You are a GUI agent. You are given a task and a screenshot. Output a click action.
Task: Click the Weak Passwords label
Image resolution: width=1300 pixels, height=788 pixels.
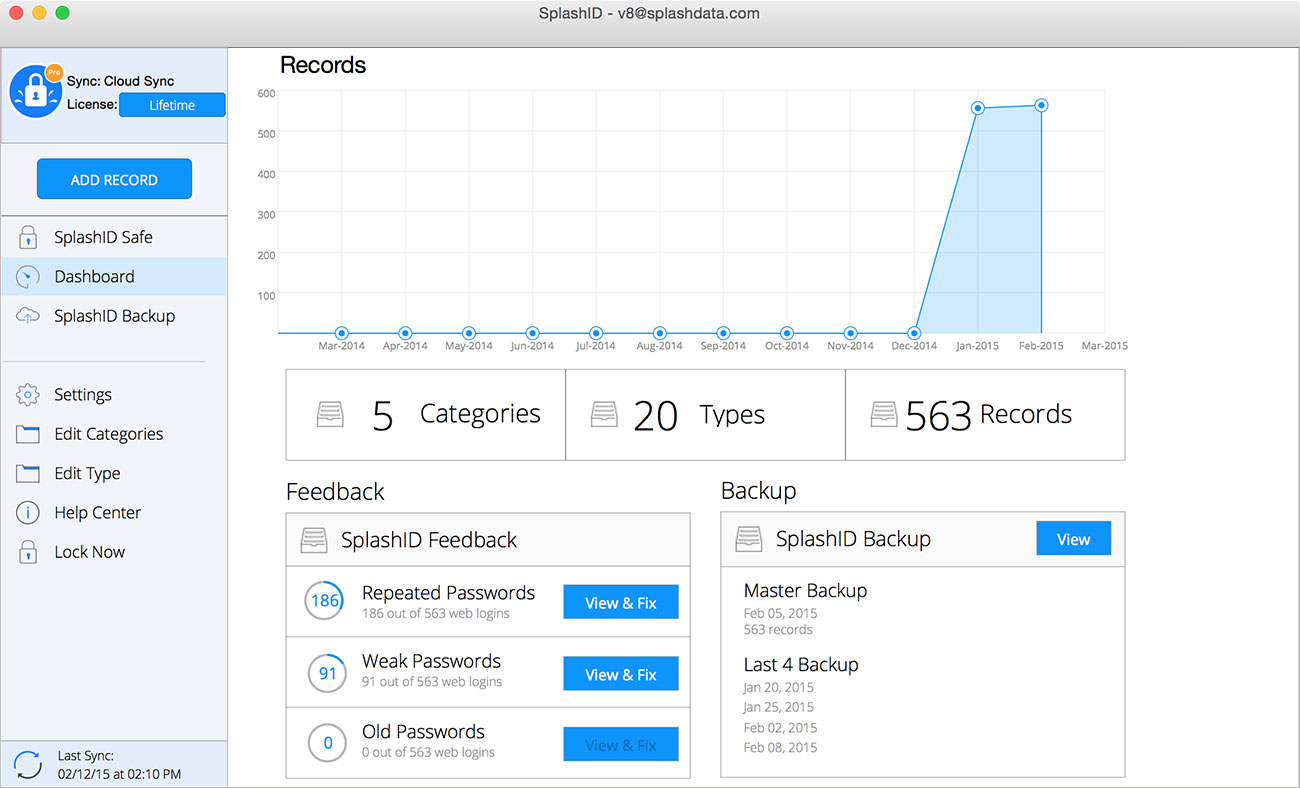(431, 661)
